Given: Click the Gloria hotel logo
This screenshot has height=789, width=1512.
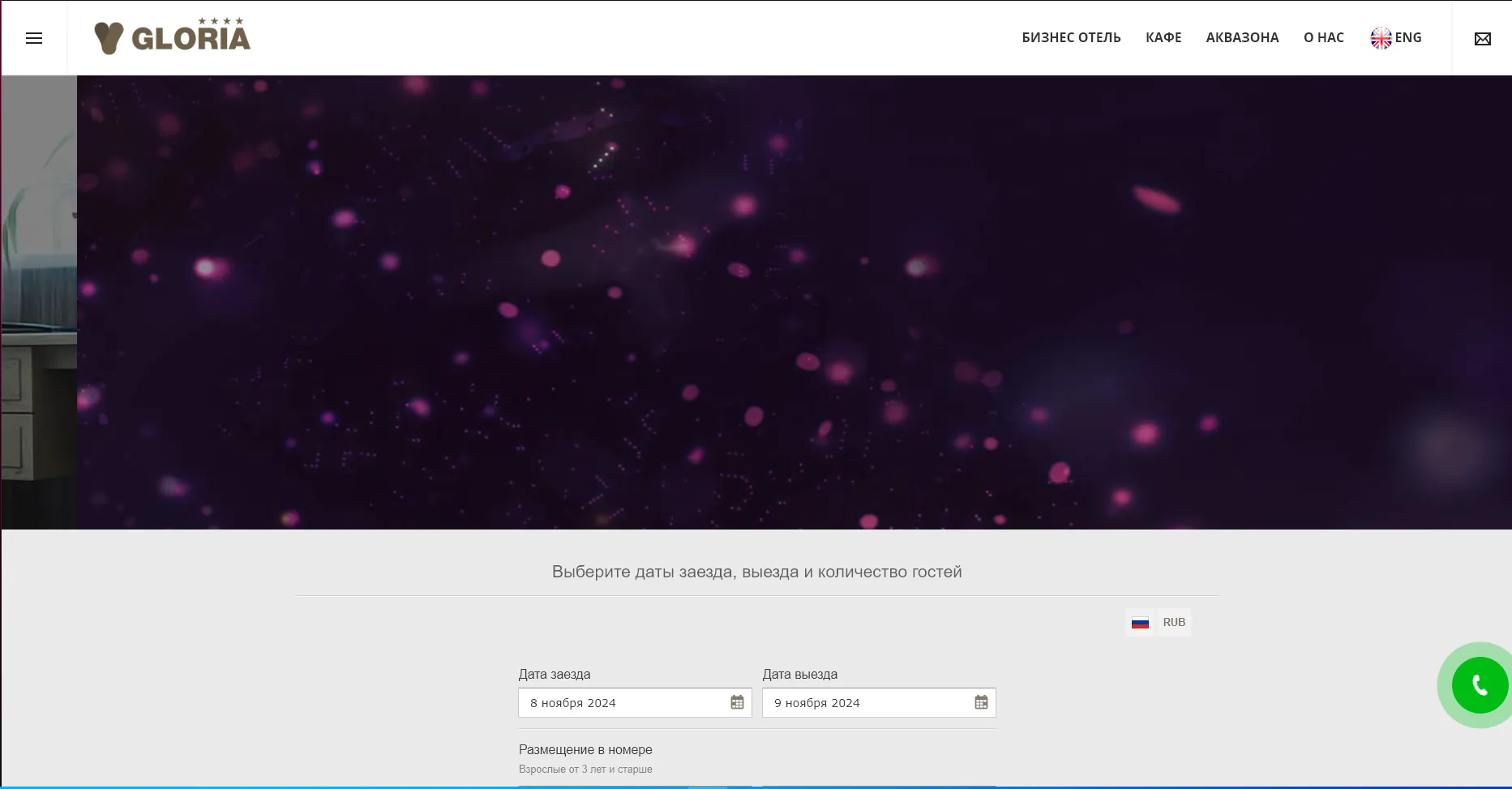Looking at the screenshot, I should [x=172, y=37].
